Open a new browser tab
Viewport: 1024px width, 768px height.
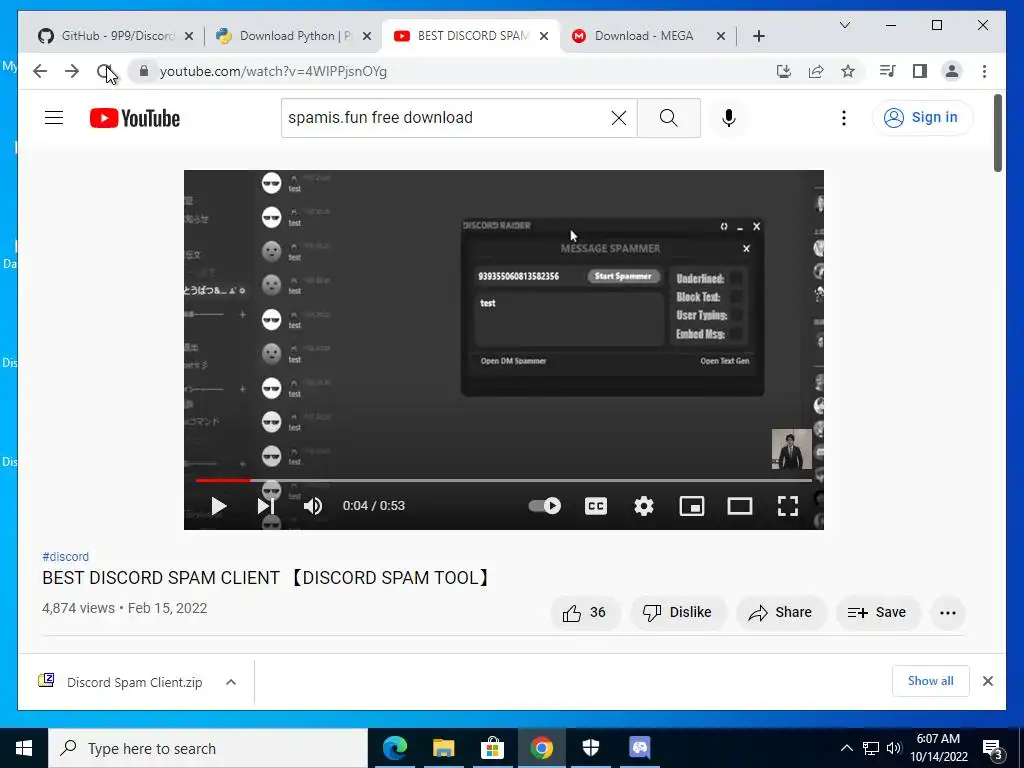pos(758,36)
